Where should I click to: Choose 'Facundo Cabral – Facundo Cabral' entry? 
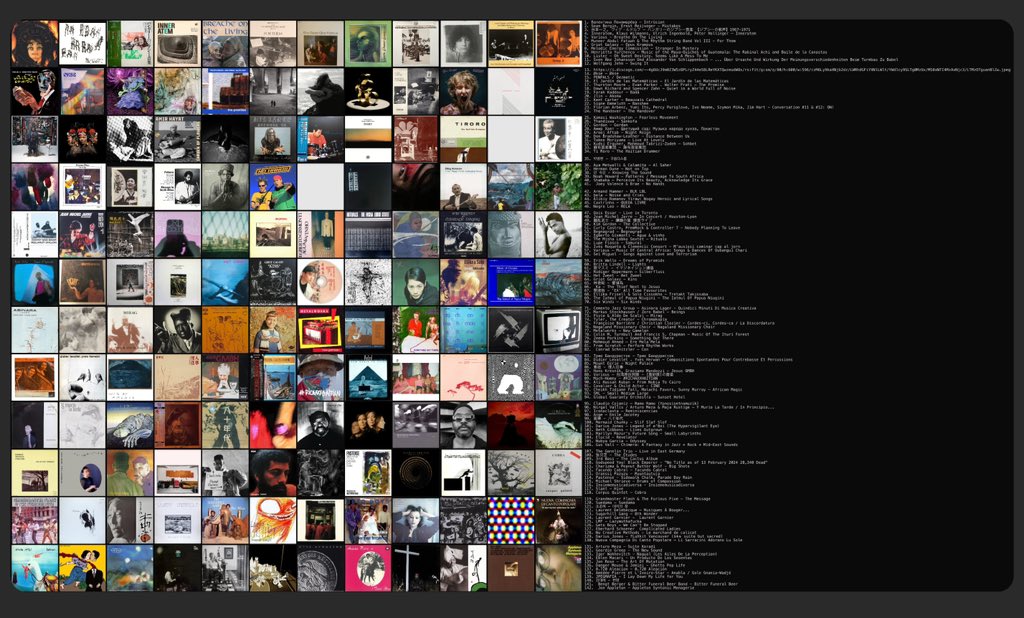(626, 470)
